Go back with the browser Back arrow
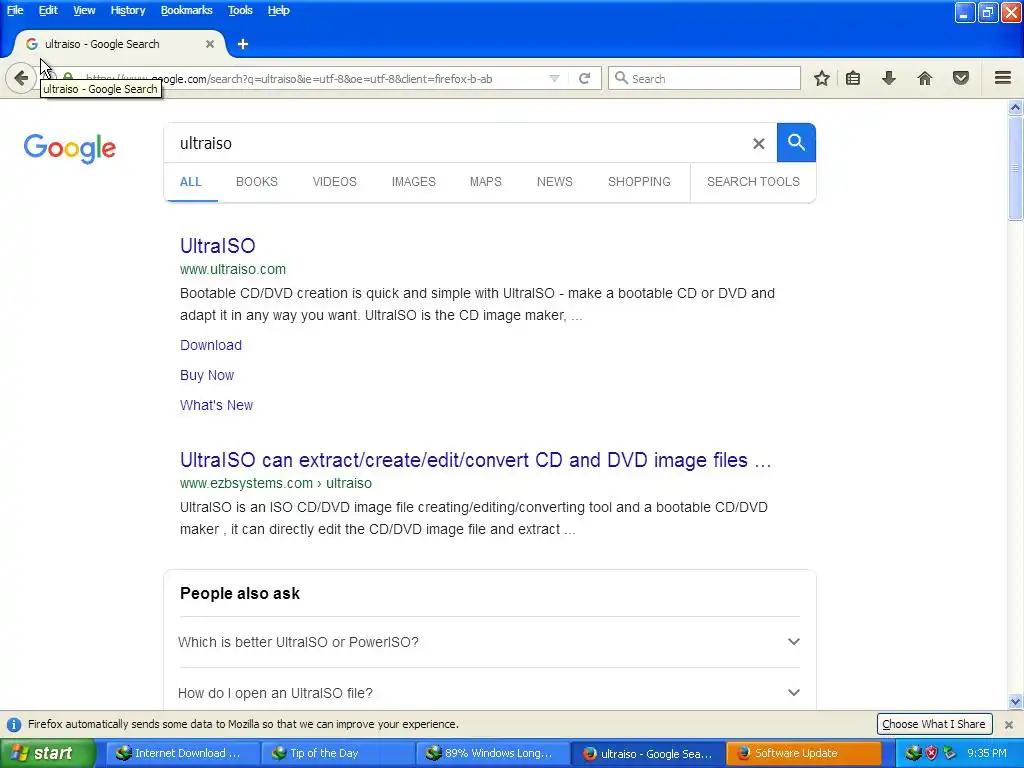Viewport: 1024px width, 768px height. click(x=21, y=78)
